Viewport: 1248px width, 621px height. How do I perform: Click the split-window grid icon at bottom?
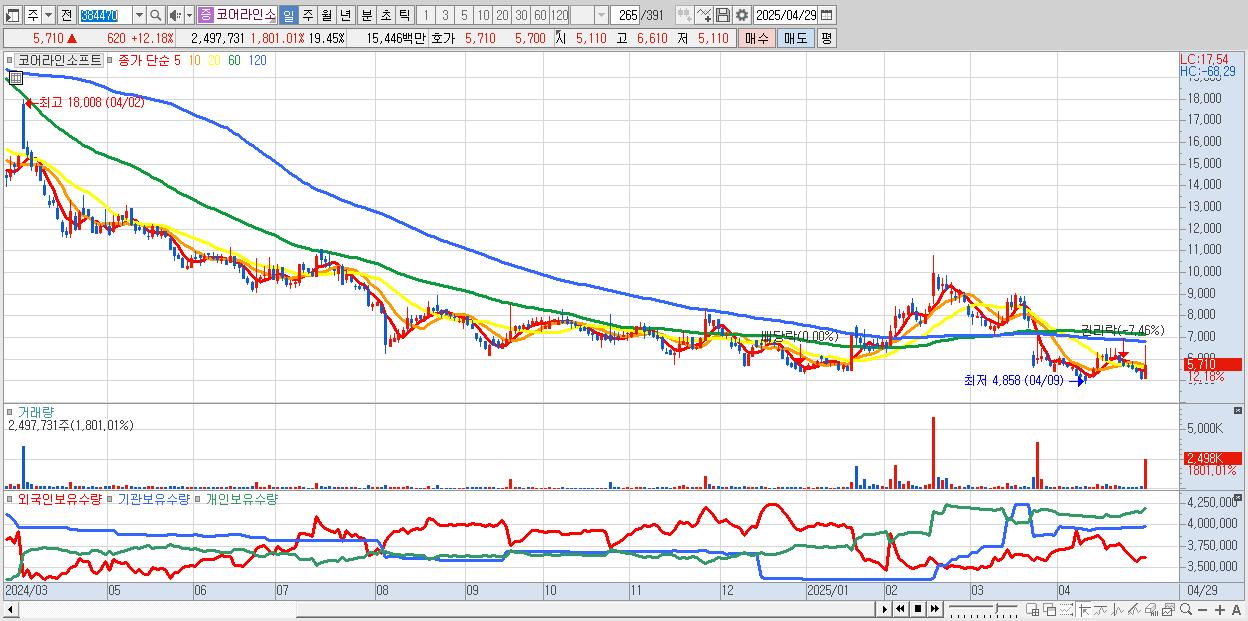[x=1033, y=609]
